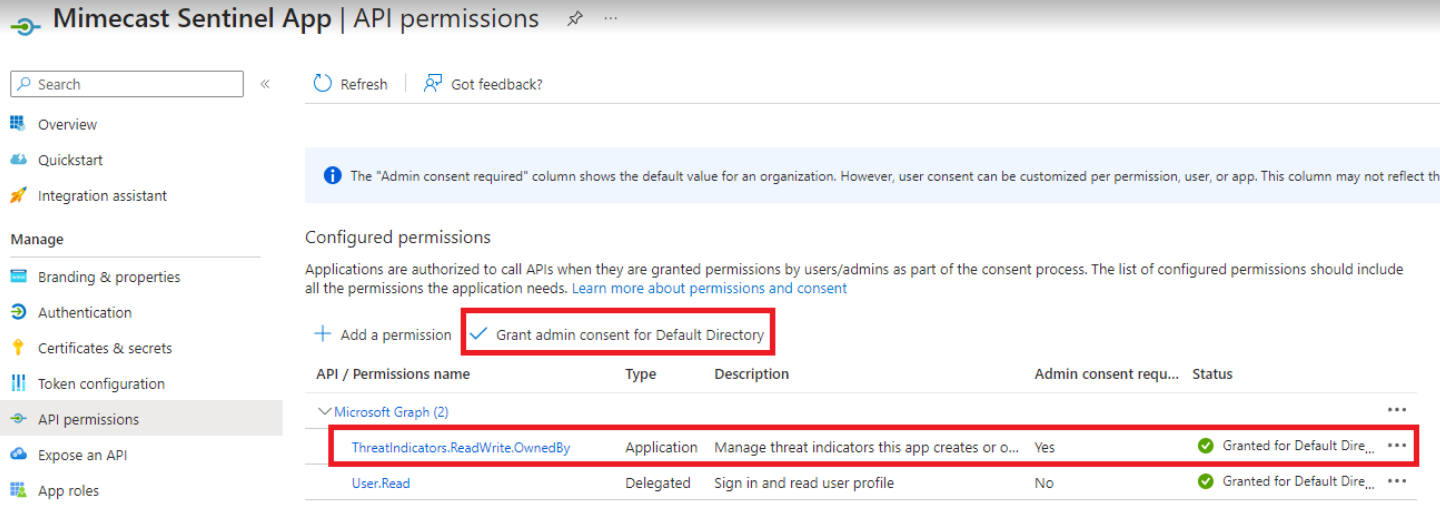Open more options for the Microsoft Graph row
The width and height of the screenshot is (1440, 506).
(x=1397, y=410)
